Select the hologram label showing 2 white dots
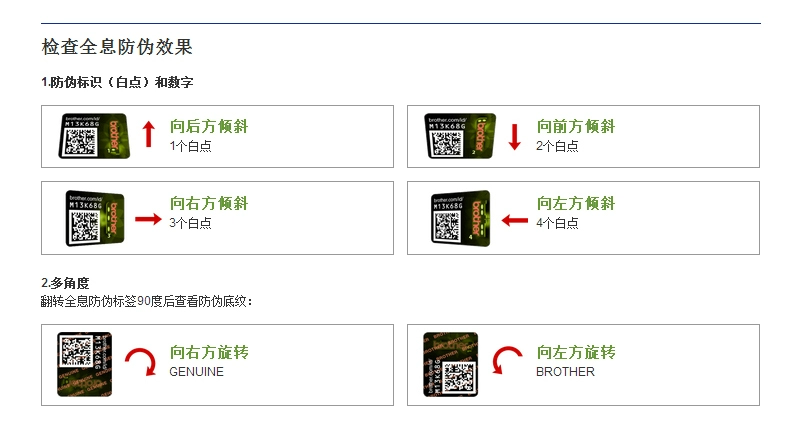Viewport: 790px width, 442px height. click(x=460, y=136)
